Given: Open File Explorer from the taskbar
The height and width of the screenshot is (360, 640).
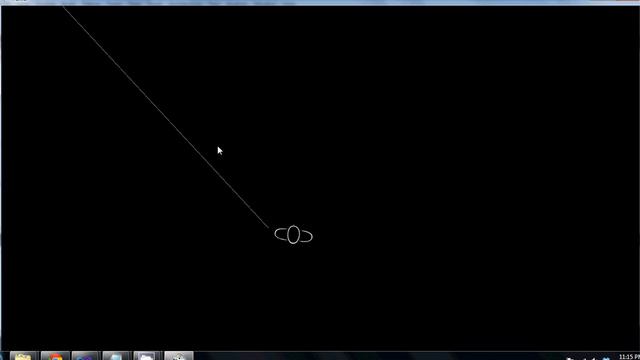Looking at the screenshot, I should tap(24, 356).
